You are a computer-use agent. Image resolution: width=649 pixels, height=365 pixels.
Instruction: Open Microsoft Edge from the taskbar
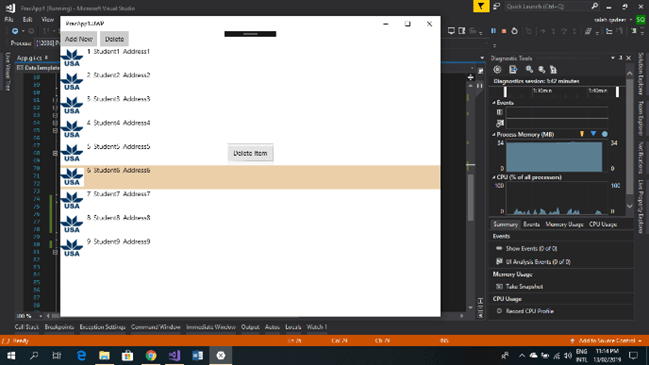click(x=81, y=355)
